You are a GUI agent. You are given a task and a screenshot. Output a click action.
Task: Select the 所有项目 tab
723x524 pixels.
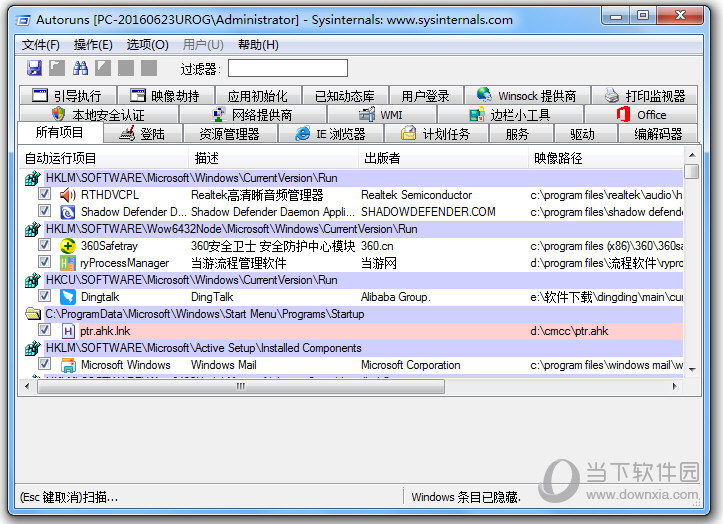[x=60, y=132]
